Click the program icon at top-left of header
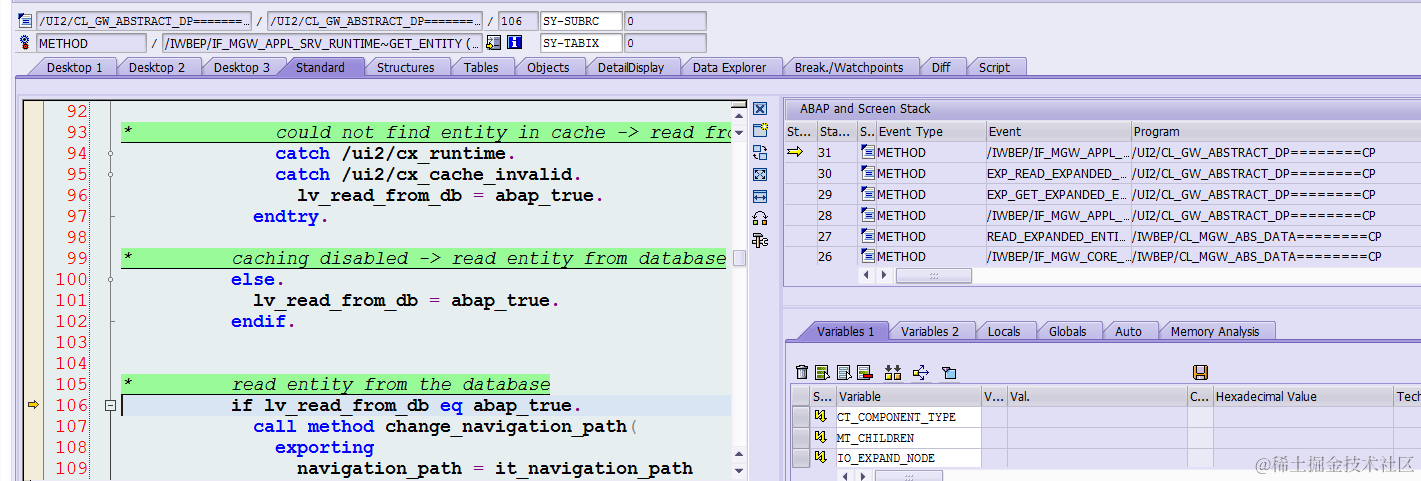 tap(26, 21)
